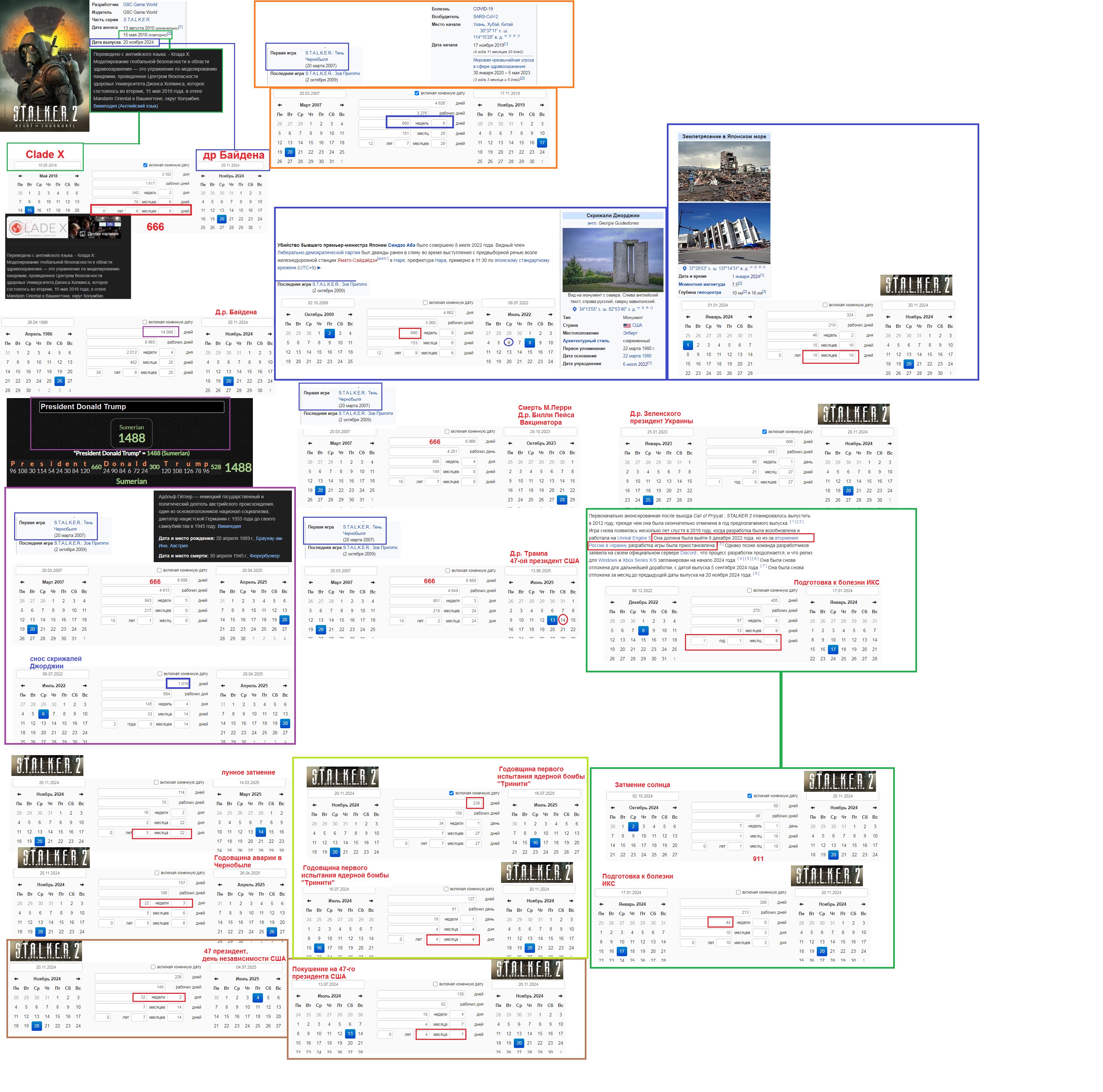Follow Unreal Engine 5 link

click(634, 538)
